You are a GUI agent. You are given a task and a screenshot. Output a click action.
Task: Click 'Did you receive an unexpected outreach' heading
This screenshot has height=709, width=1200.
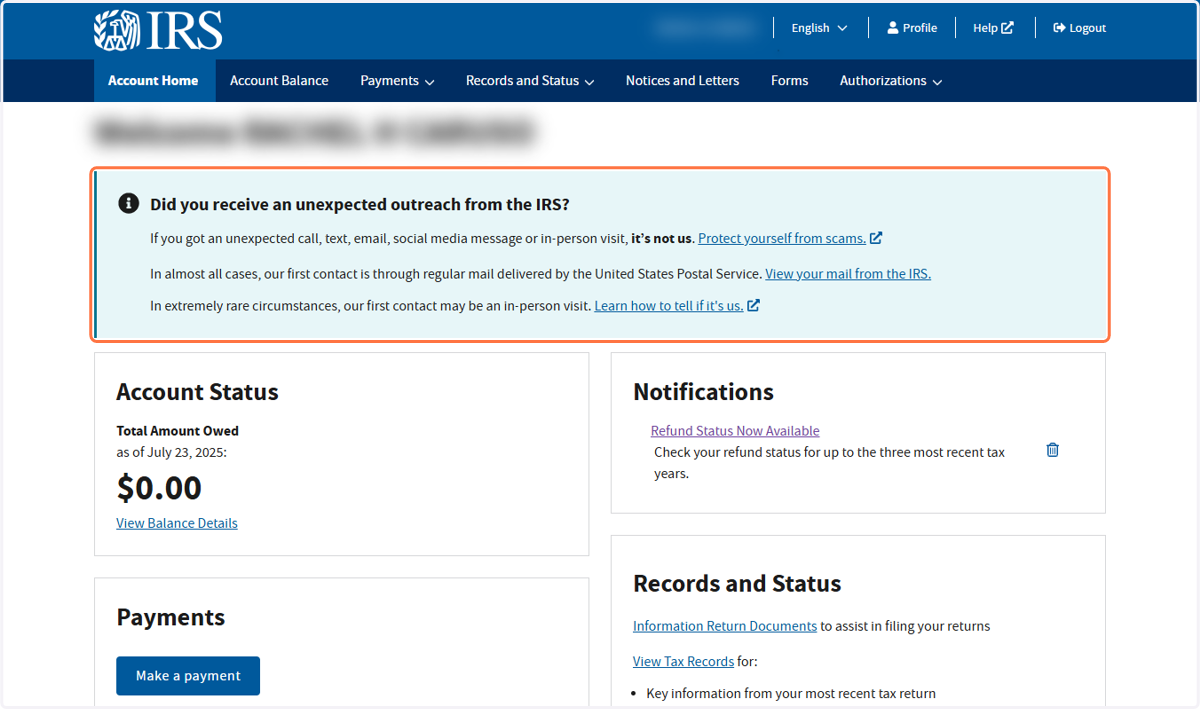[360, 204]
